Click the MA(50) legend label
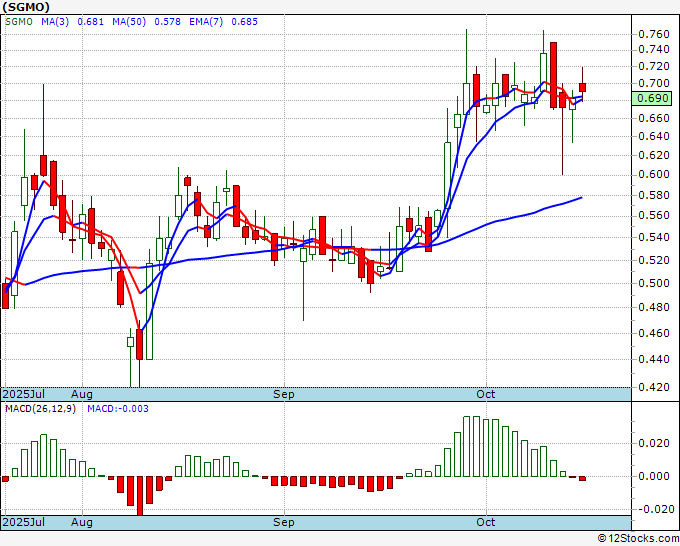This screenshot has height=546, width=680. point(129,22)
